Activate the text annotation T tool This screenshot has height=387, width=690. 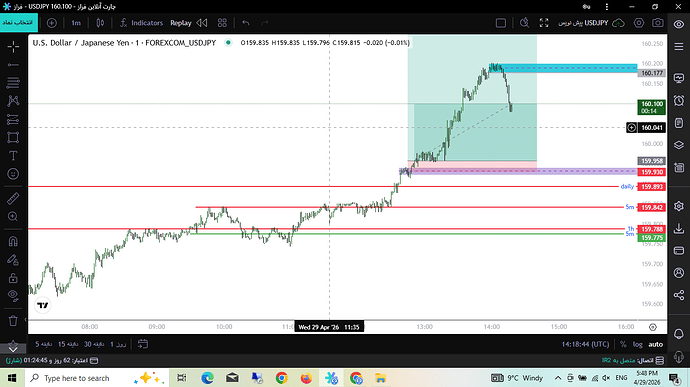click(x=13, y=156)
